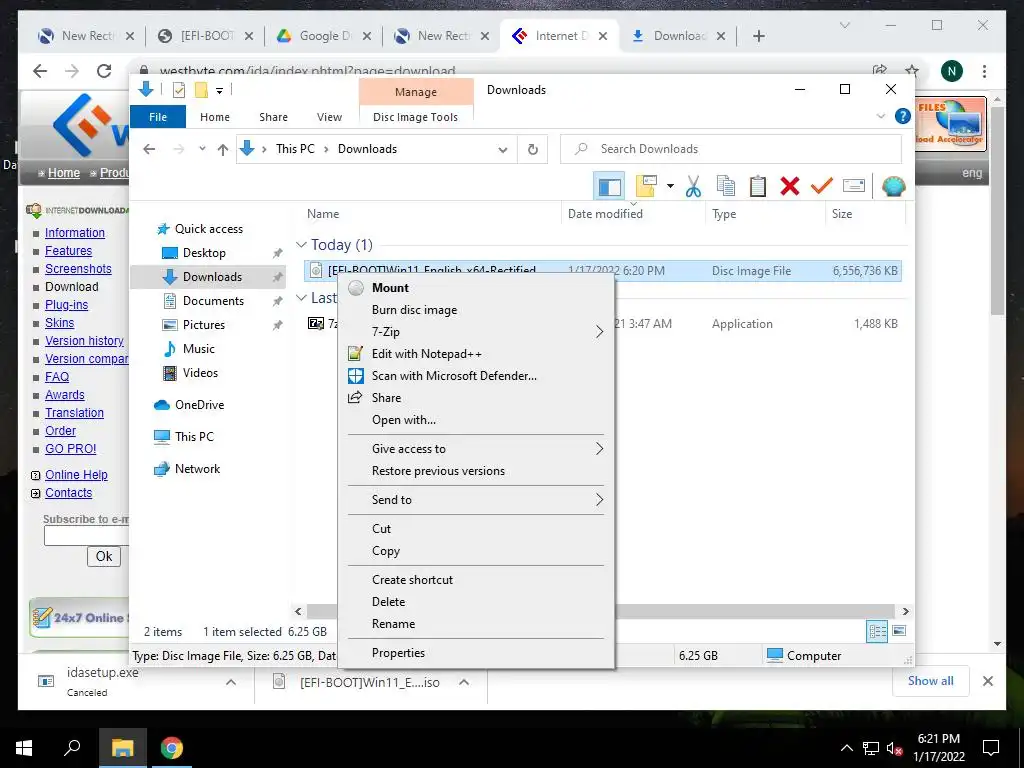Screen dimensions: 1024x768
Task: Click the Explorer back arrow
Action: [x=149, y=149]
